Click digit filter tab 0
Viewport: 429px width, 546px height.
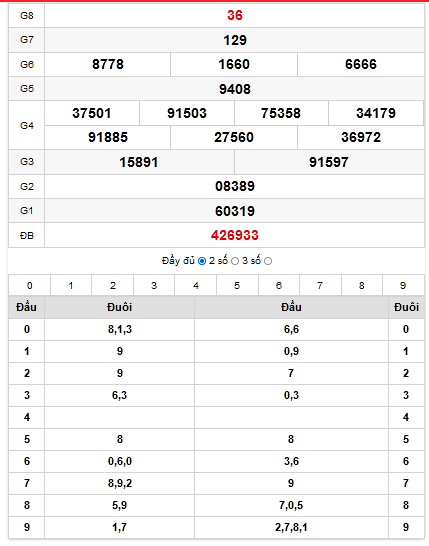[x=30, y=286]
